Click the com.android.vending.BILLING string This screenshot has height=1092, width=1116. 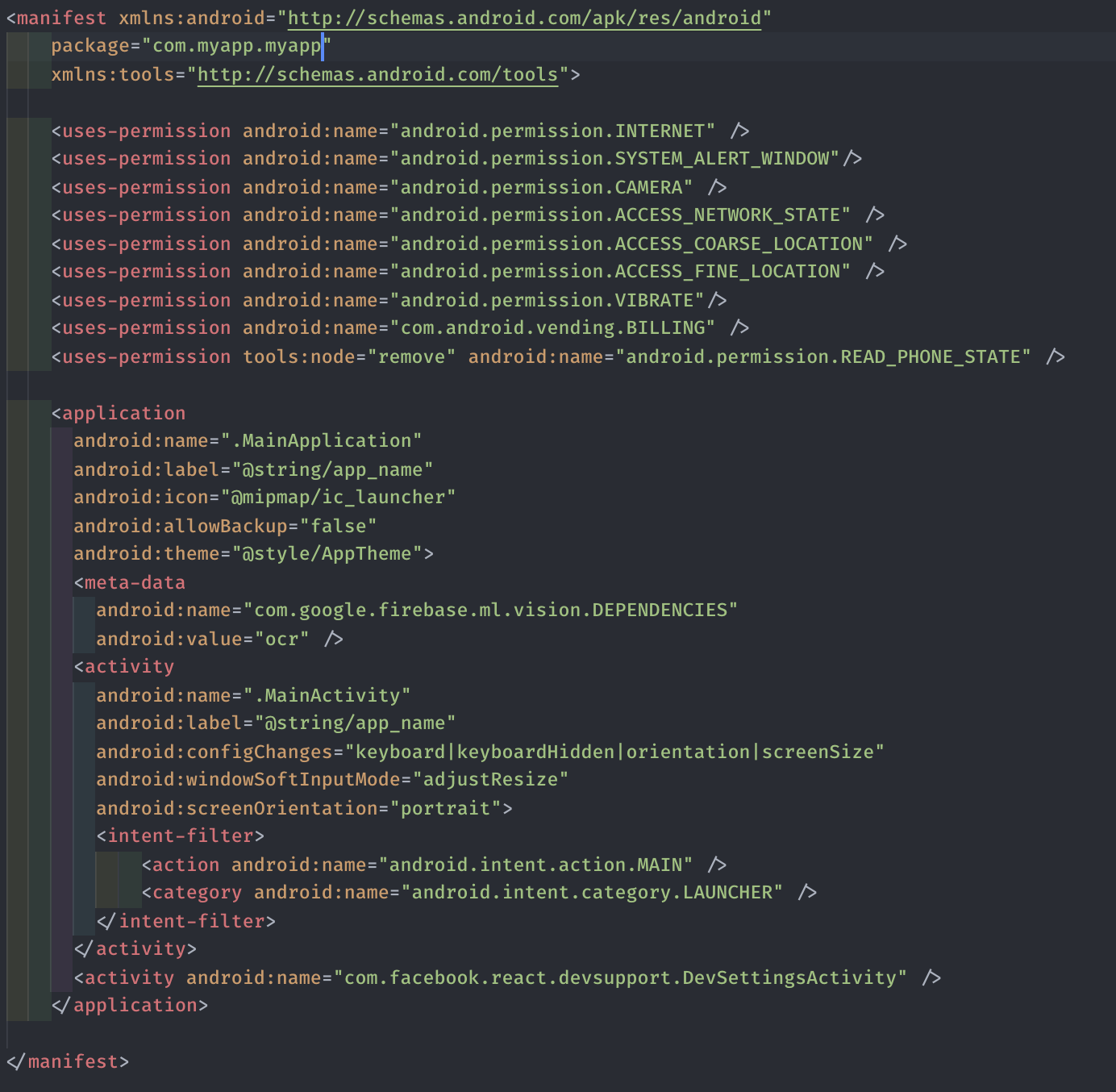(552, 328)
